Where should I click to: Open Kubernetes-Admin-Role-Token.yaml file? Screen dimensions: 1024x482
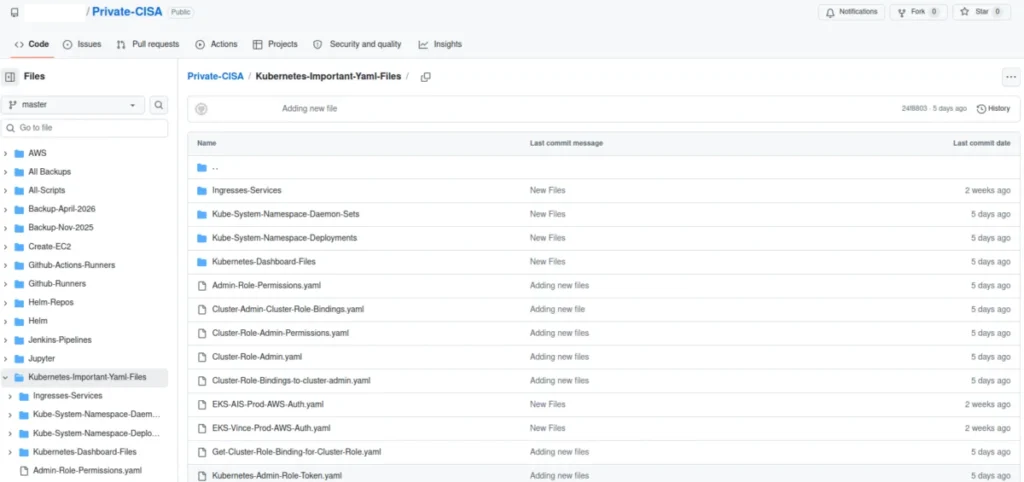tap(277, 475)
